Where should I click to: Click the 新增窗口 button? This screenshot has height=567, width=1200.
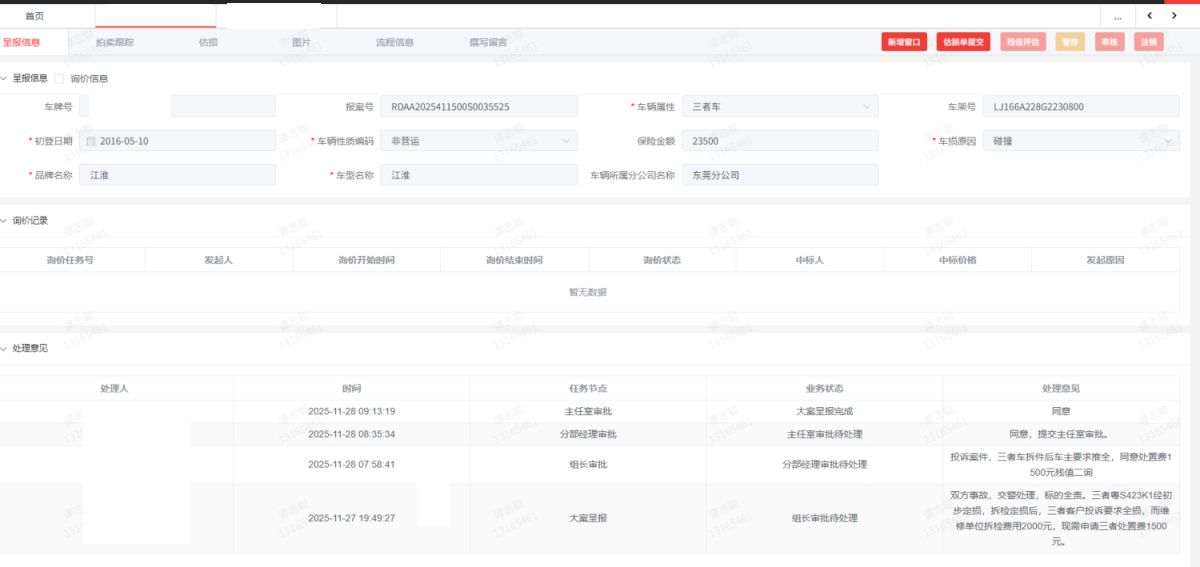[x=904, y=42]
